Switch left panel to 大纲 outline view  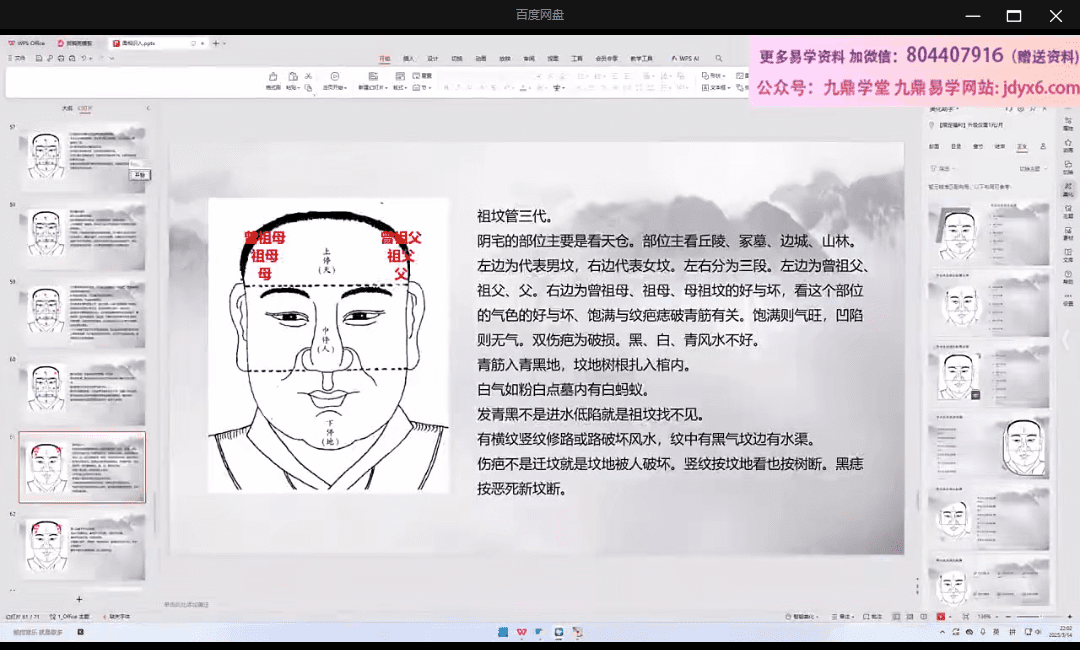pyautogui.click(x=67, y=108)
